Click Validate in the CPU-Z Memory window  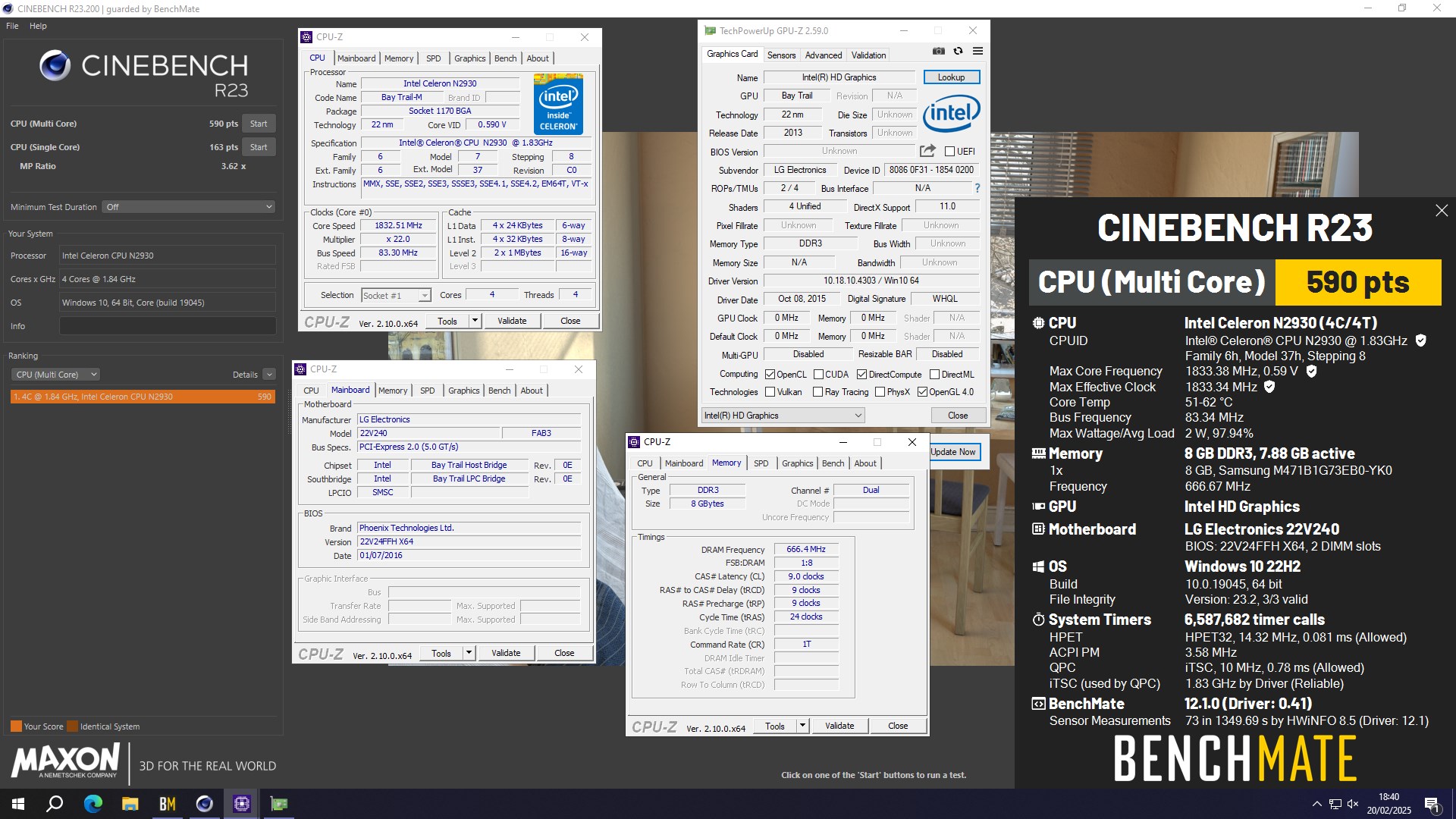click(x=839, y=726)
